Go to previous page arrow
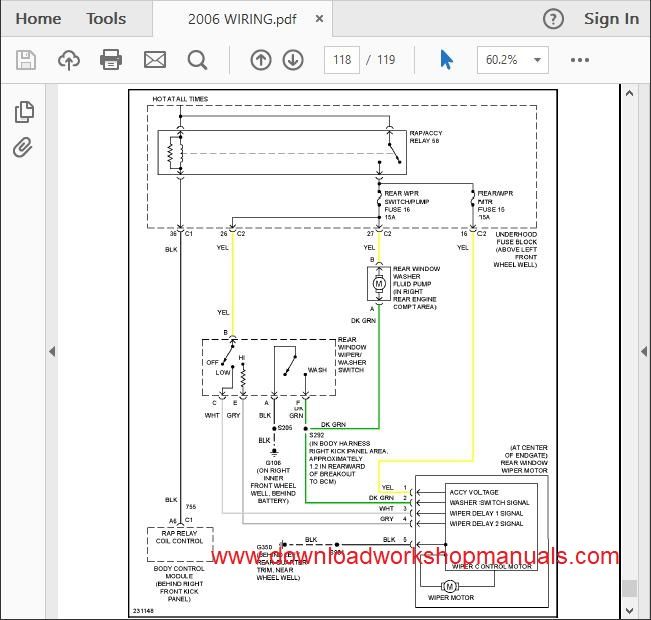The image size is (651, 620). click(x=261, y=60)
